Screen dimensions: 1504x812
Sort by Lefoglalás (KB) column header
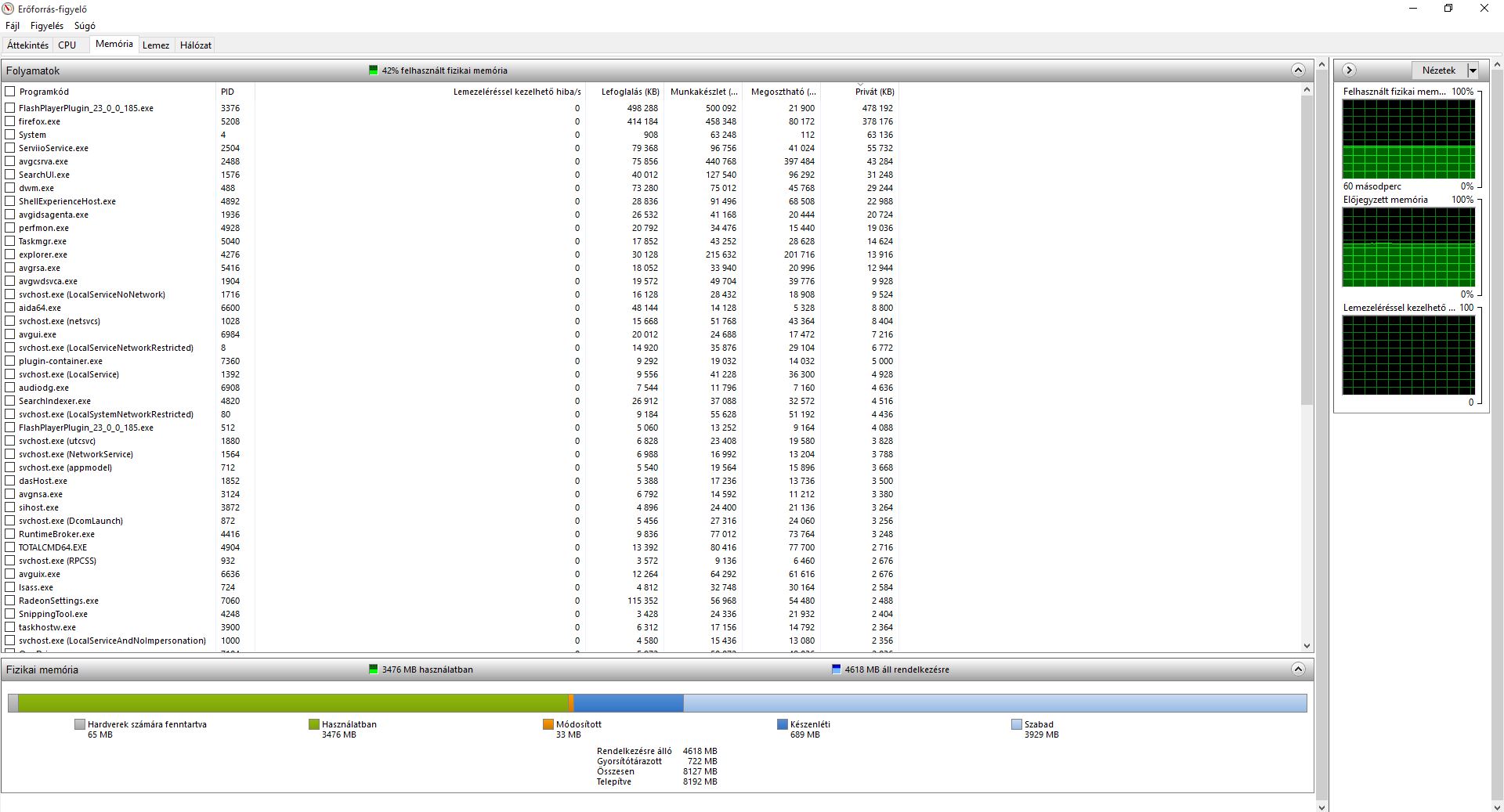[625, 92]
